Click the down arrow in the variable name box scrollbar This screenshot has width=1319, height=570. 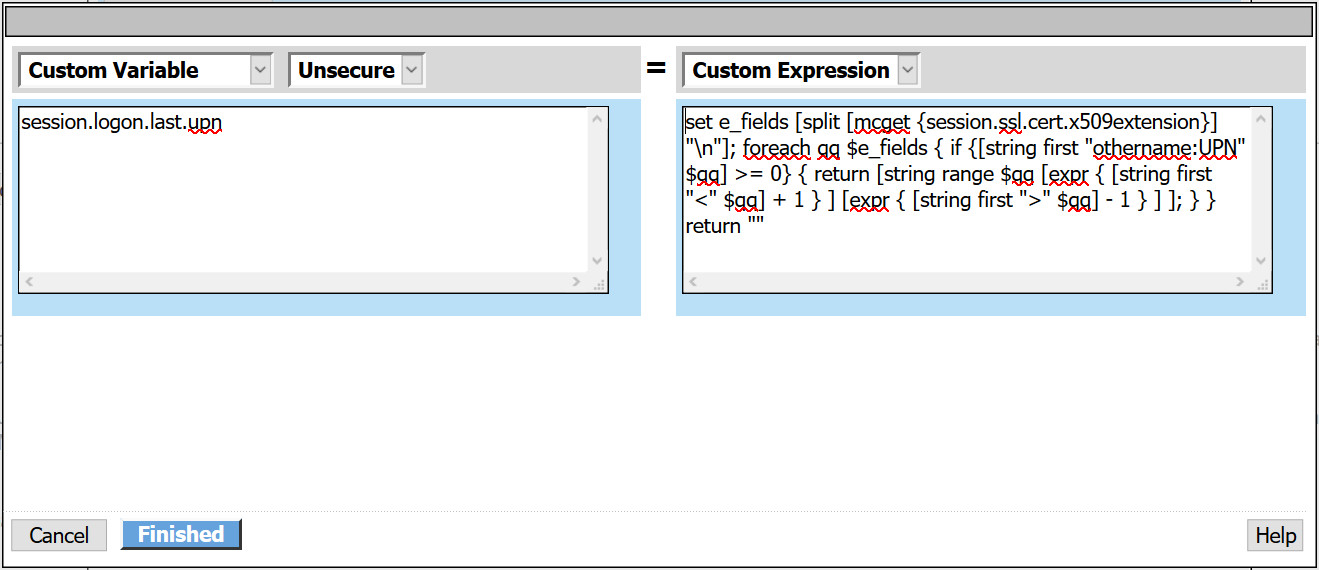pos(597,261)
